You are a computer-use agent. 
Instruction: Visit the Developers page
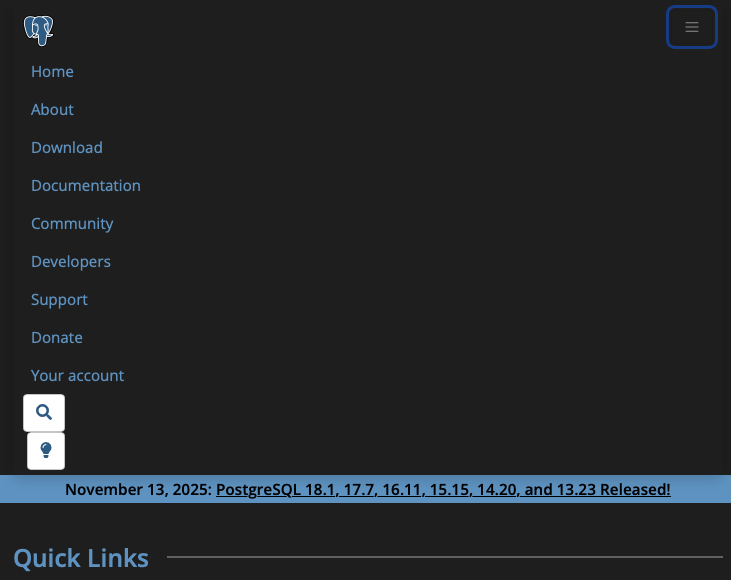tap(71, 262)
